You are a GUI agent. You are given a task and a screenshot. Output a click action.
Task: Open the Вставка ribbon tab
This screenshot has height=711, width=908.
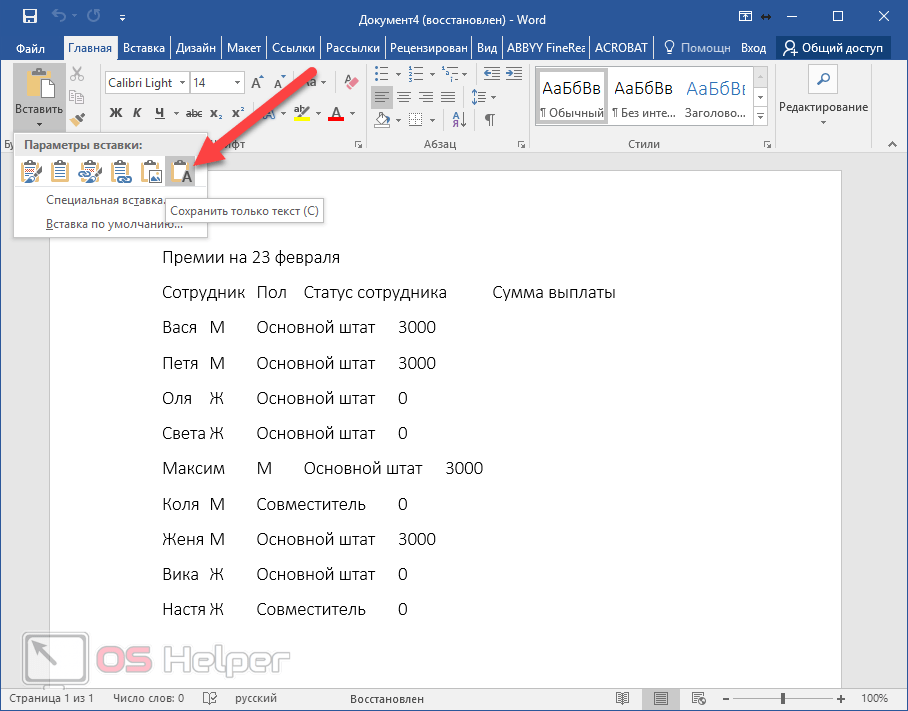click(x=143, y=47)
